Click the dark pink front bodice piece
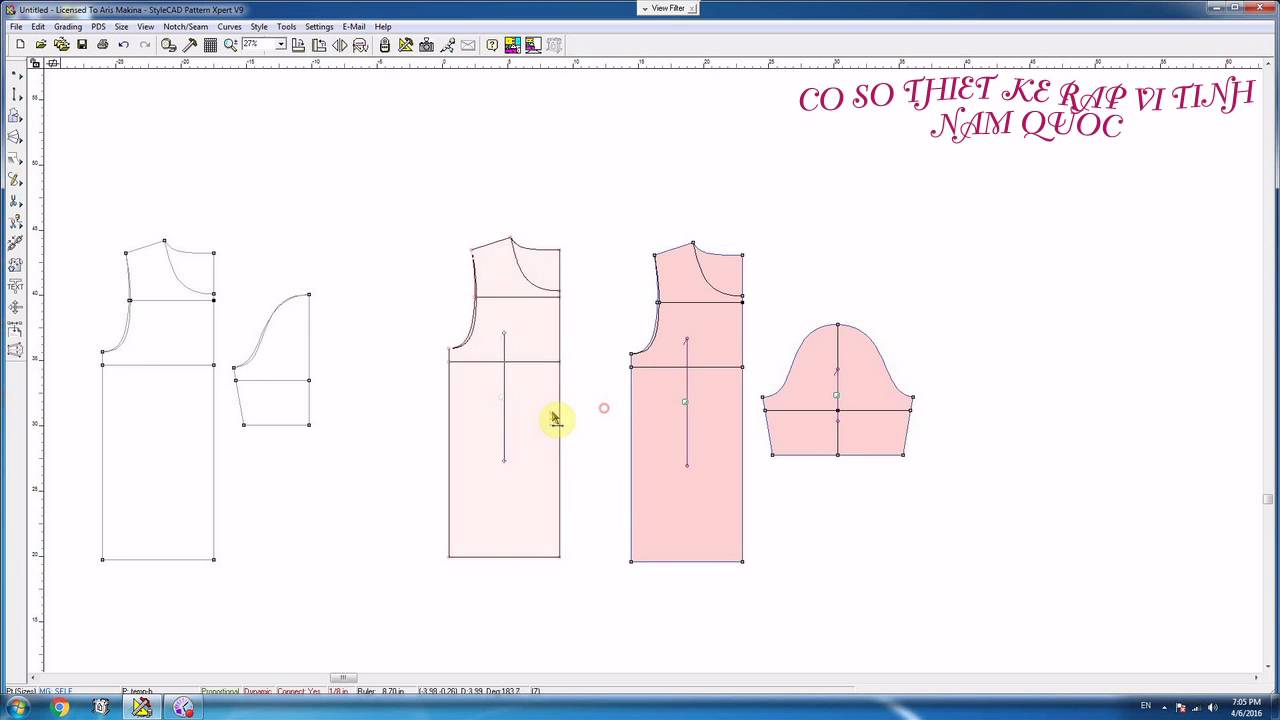The height and width of the screenshot is (720, 1280). pos(687,402)
